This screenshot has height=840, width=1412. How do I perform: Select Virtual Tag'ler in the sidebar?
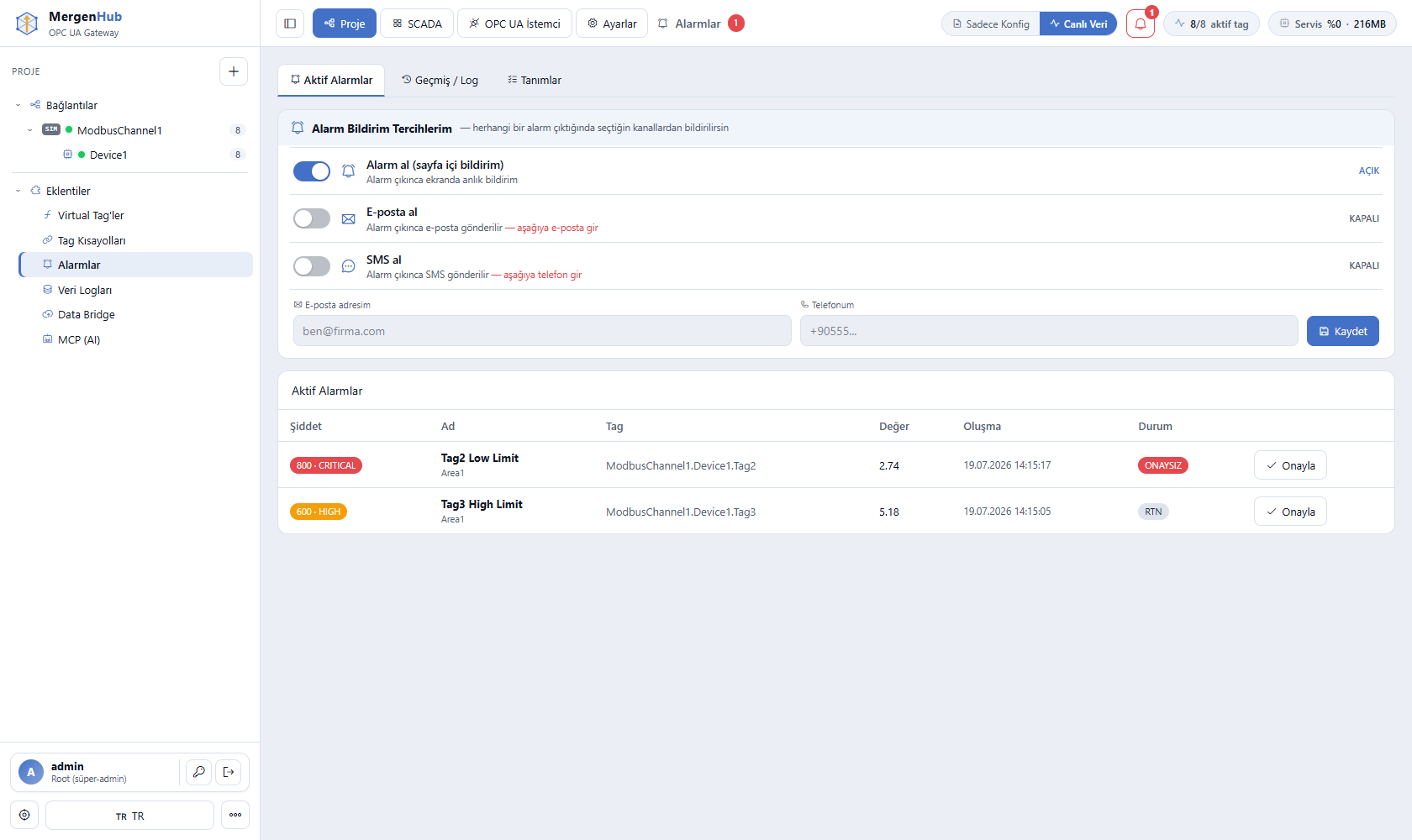pos(135,215)
